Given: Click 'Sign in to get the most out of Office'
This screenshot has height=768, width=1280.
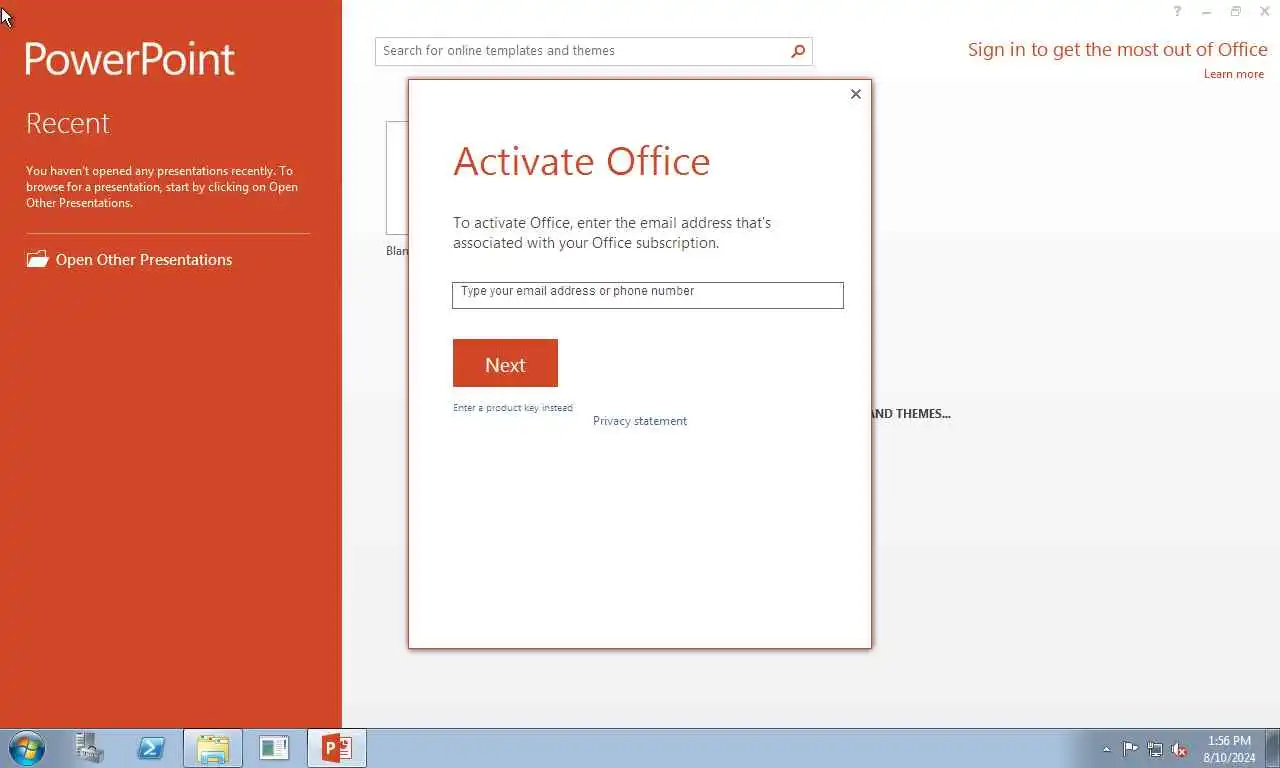Looking at the screenshot, I should 1117,50.
